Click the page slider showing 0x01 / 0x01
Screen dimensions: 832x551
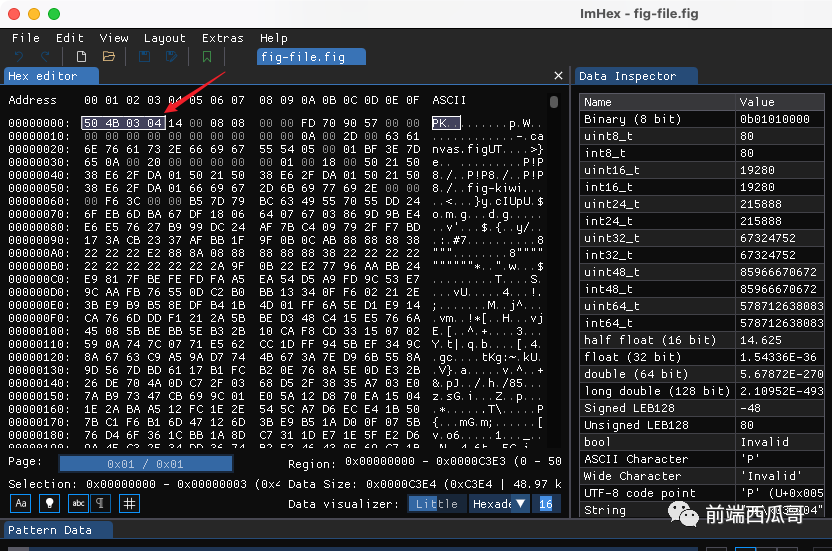point(146,464)
